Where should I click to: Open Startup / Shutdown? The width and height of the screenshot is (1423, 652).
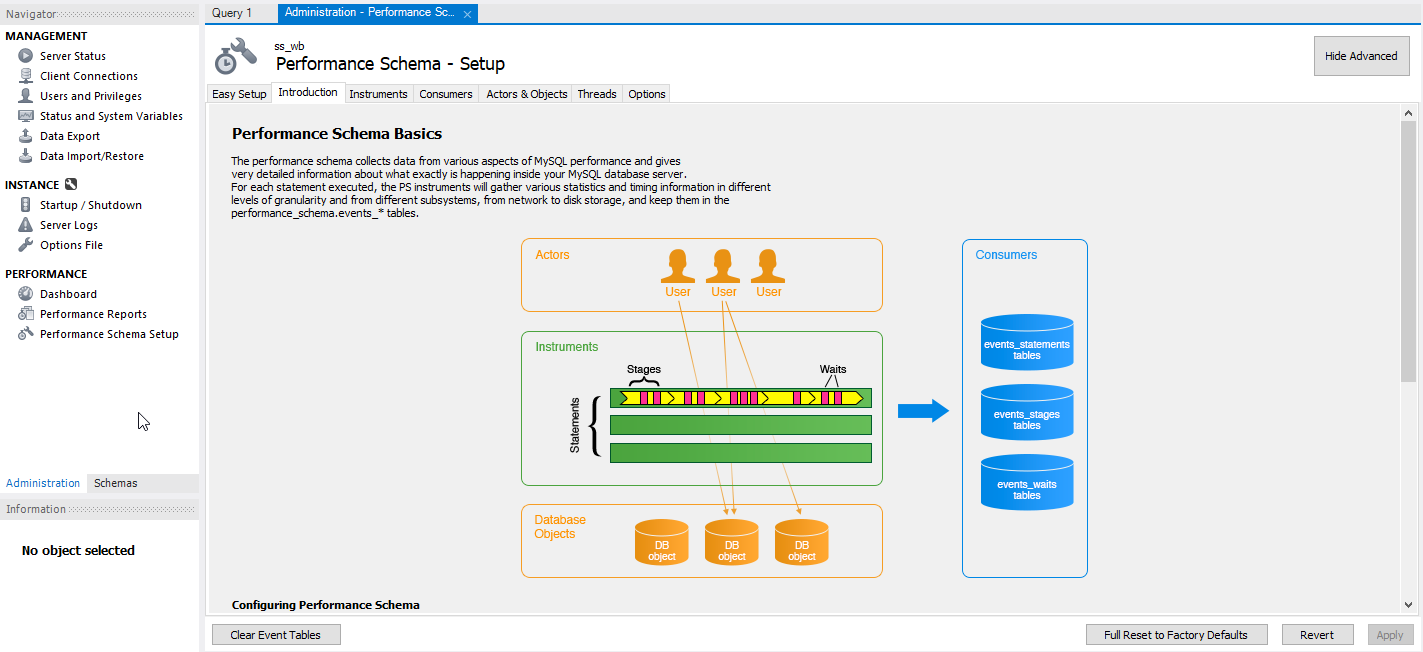(91, 205)
